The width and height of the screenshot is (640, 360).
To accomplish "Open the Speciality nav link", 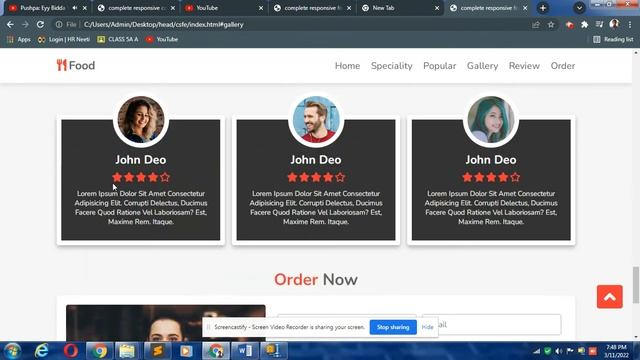I will click(391, 66).
